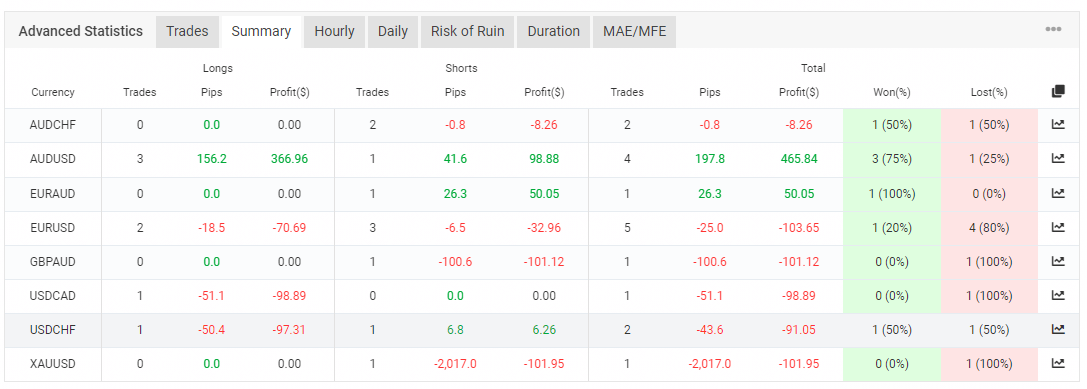Click the Won(%) column header
Screen dimensions: 1087x389
click(892, 92)
